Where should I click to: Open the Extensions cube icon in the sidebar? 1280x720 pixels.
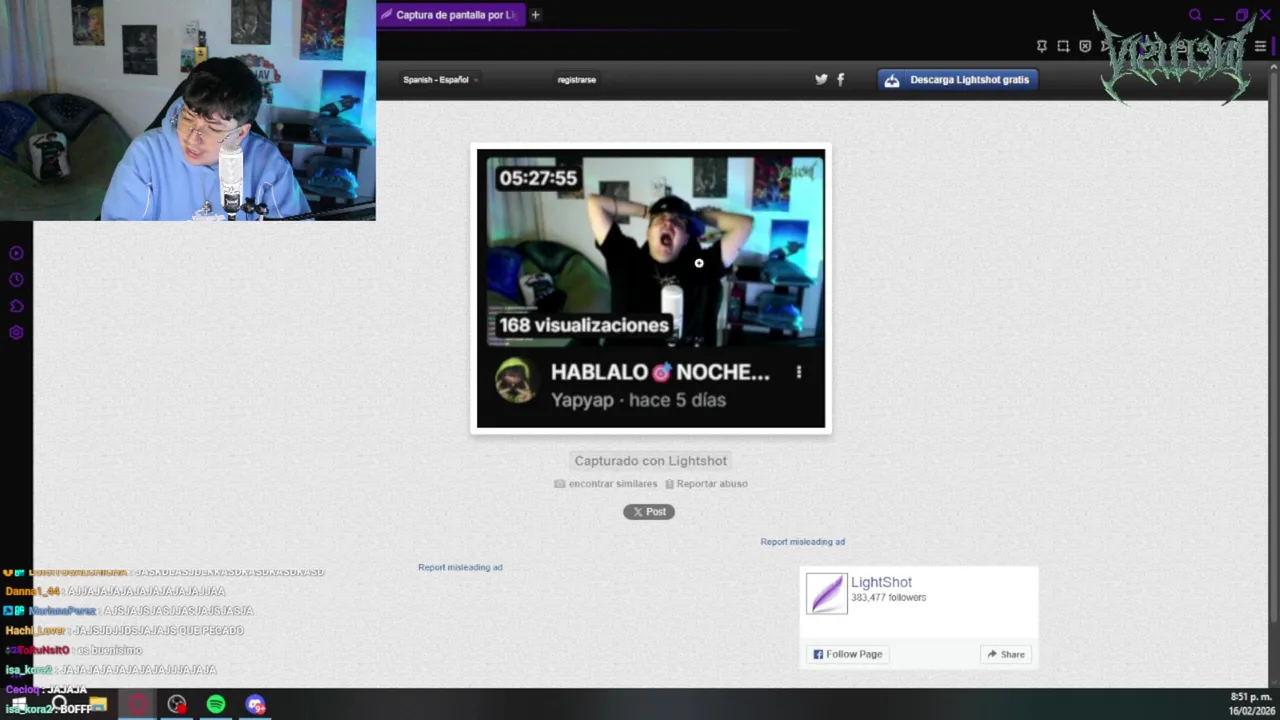pos(16,306)
